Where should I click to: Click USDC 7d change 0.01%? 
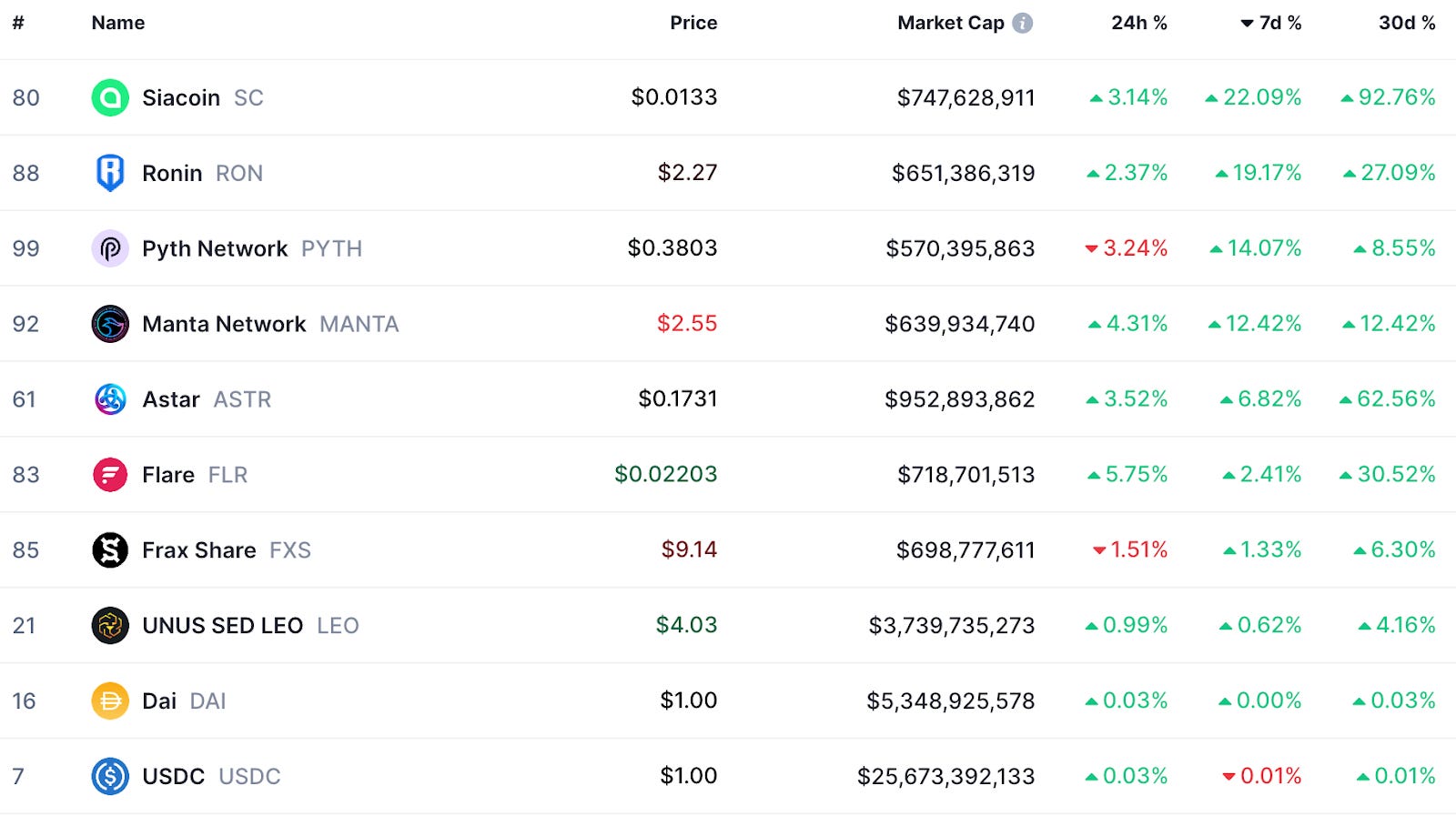[x=1261, y=777]
